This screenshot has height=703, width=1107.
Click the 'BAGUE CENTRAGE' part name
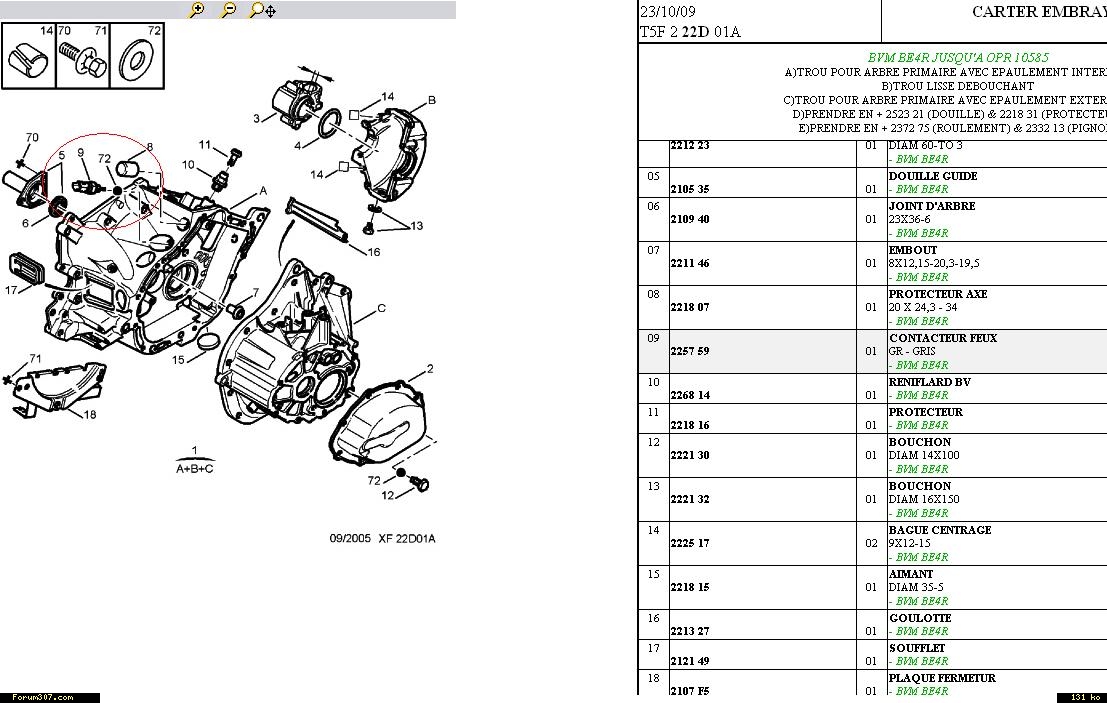[940, 530]
